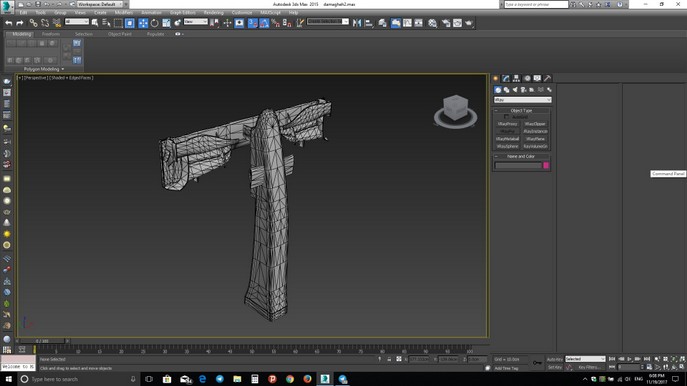
Task: Expand the Polygon Modeling panel arrow
Action: (63, 69)
